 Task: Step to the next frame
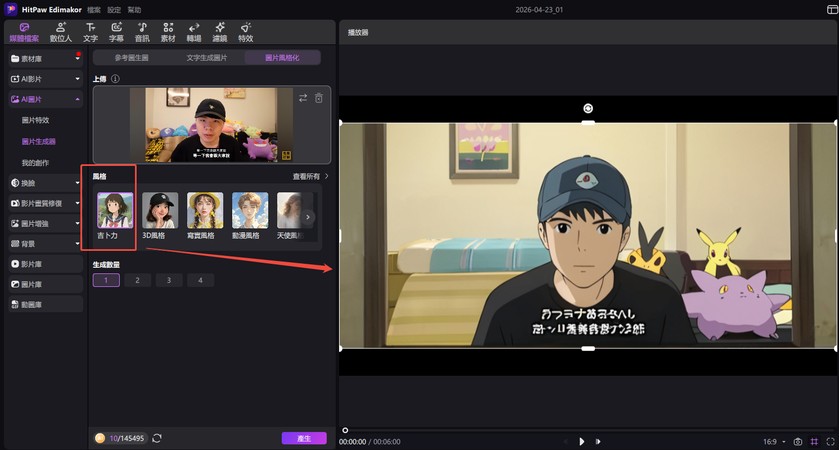click(598, 441)
